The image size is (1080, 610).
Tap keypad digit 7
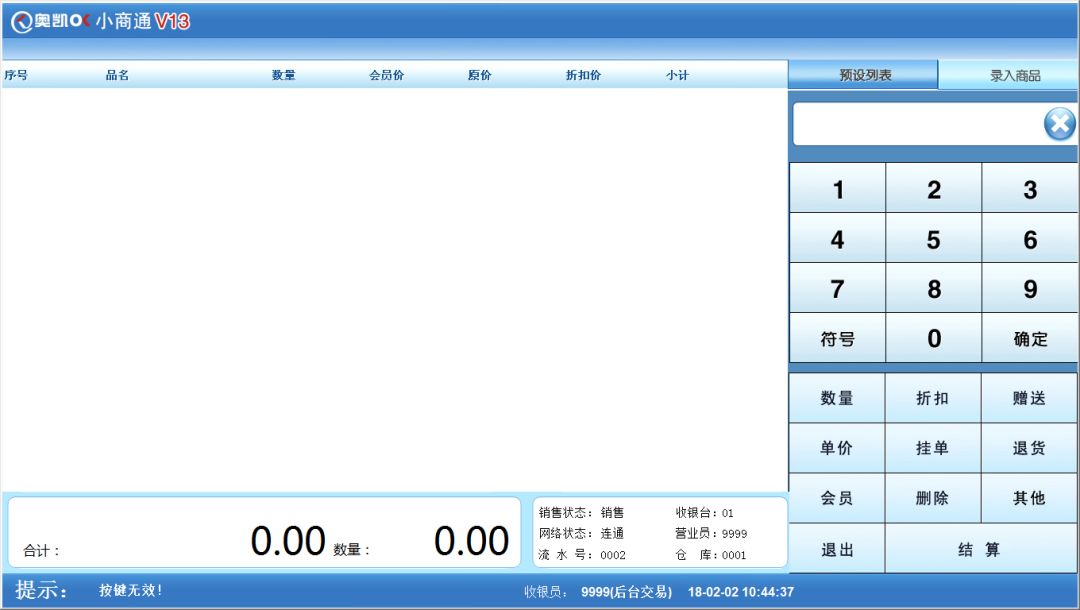coord(838,288)
